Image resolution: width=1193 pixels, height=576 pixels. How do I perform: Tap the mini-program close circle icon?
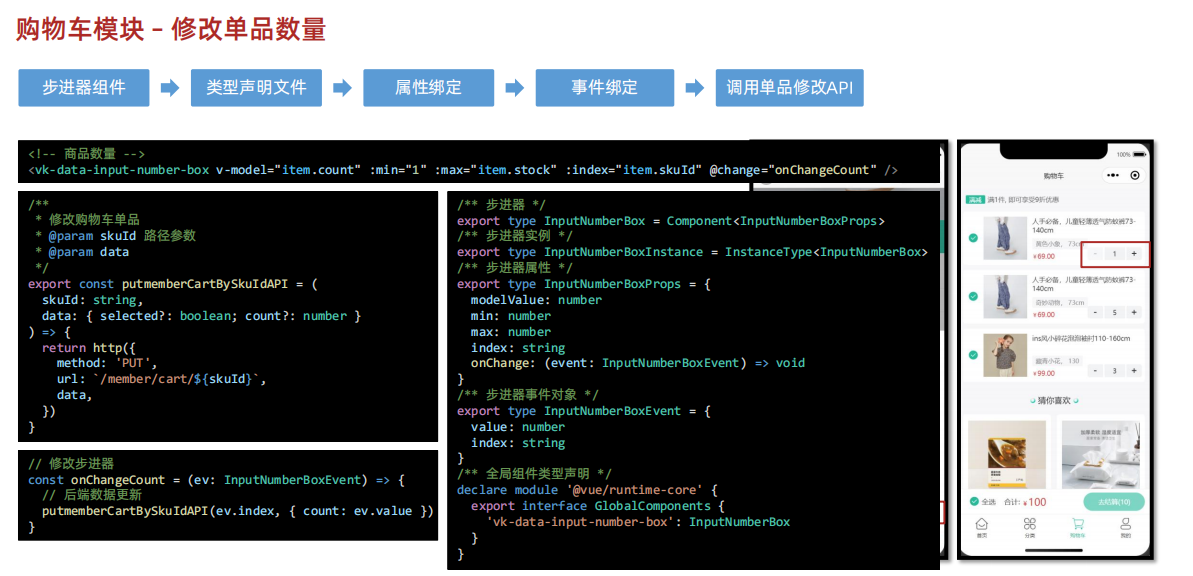(1135, 176)
